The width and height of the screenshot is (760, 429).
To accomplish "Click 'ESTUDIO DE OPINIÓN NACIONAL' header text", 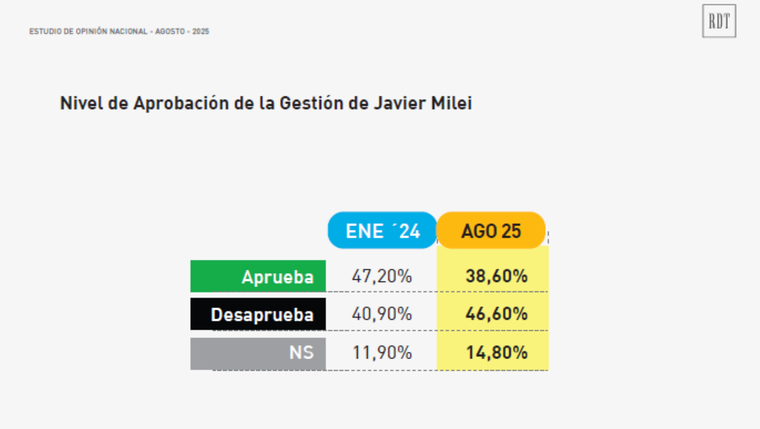I will point(90,32).
